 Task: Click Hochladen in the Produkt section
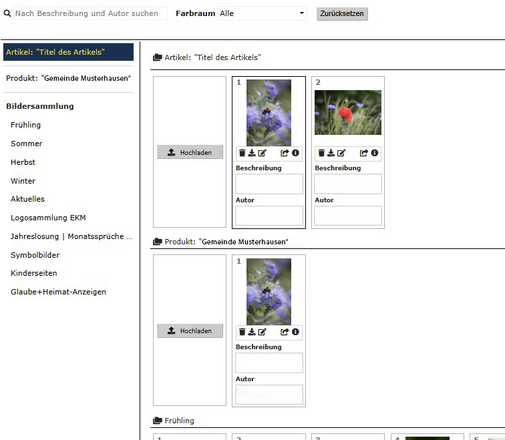[190, 331]
